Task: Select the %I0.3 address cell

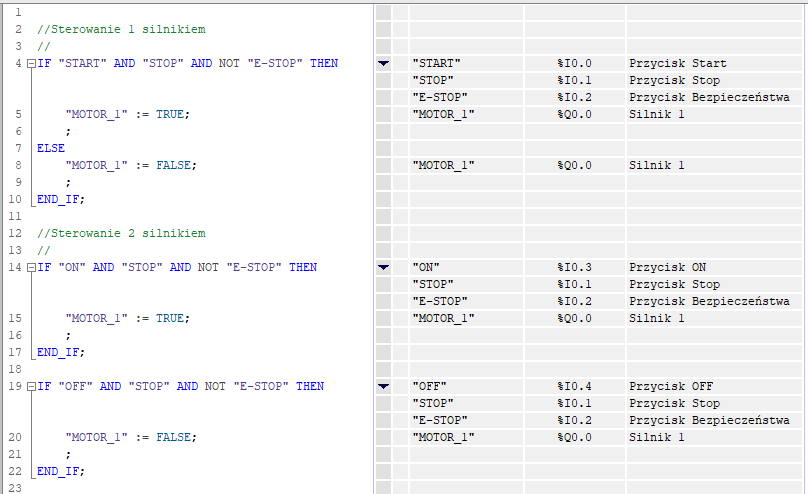Action: click(x=574, y=268)
